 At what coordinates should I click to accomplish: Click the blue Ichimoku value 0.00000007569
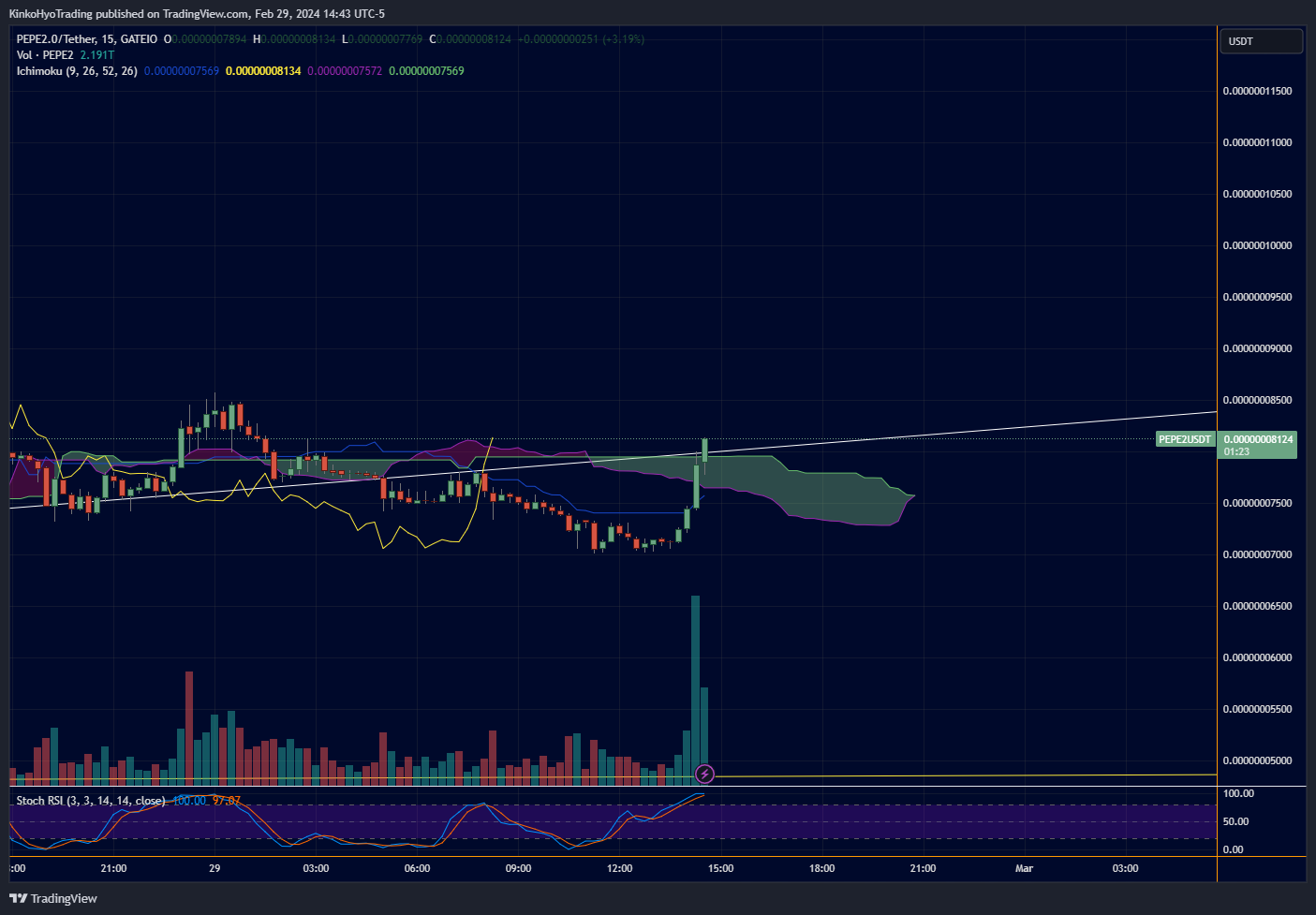182,71
